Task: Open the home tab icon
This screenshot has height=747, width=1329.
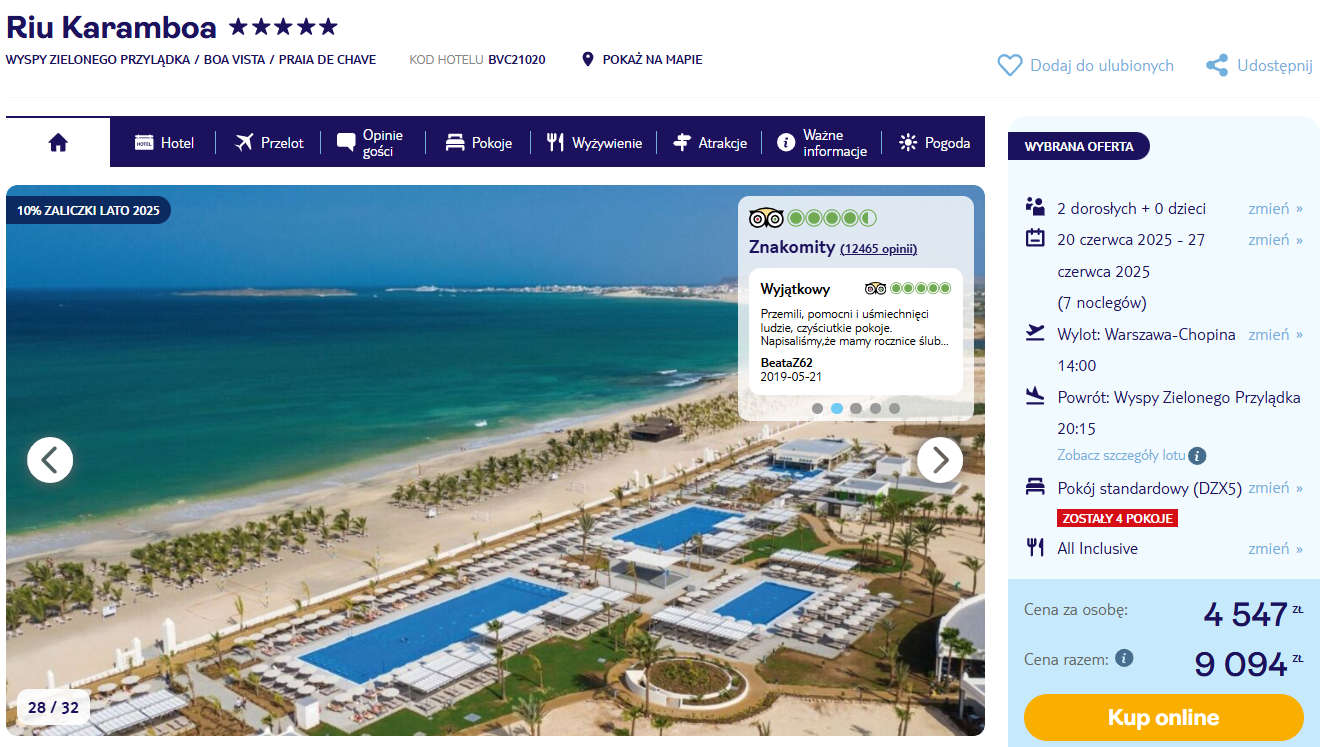Action: pyautogui.click(x=58, y=143)
